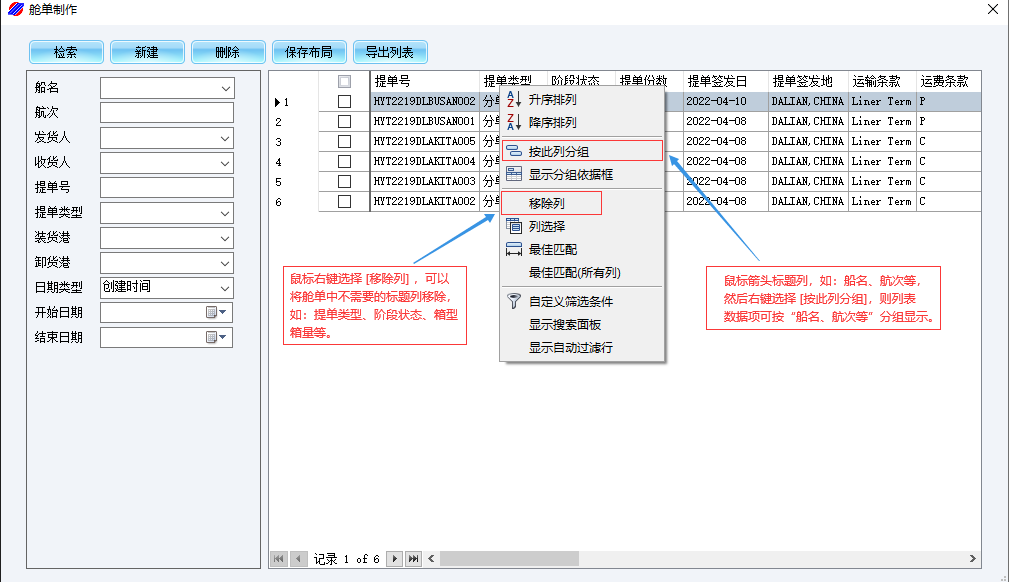Open the 日期类型 dropdown showing 创建时间
Viewport: 1009px width, 582px height.
tap(225, 288)
